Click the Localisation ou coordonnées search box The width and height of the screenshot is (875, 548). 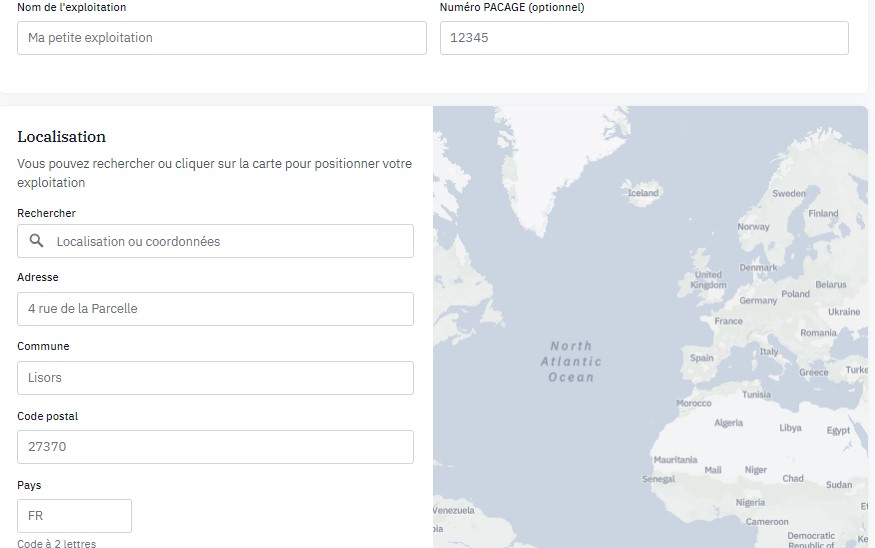point(215,241)
